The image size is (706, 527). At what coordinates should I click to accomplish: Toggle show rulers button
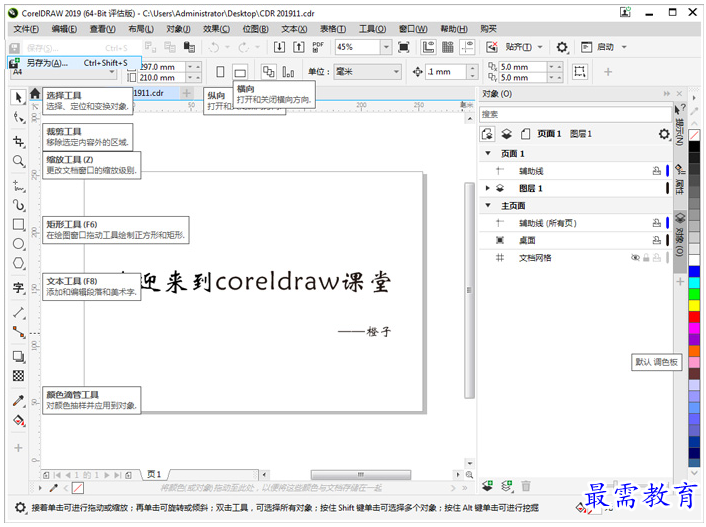coord(428,47)
